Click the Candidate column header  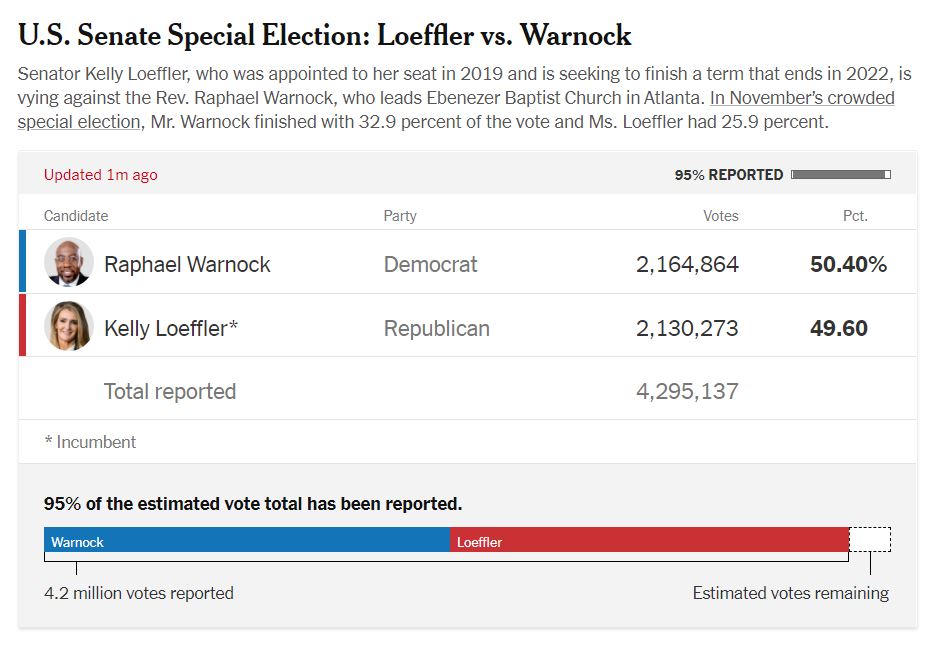coord(76,216)
